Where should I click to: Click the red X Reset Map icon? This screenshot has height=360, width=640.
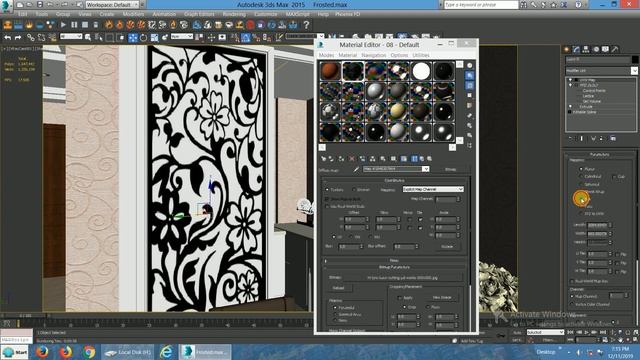point(352,159)
